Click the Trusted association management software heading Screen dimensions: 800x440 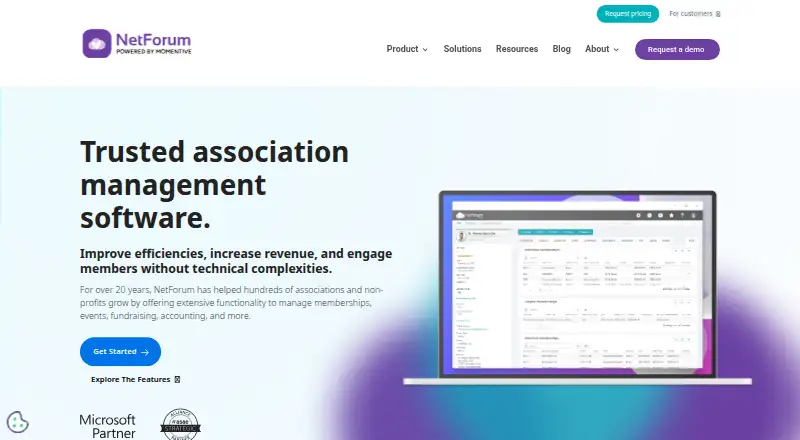point(214,185)
